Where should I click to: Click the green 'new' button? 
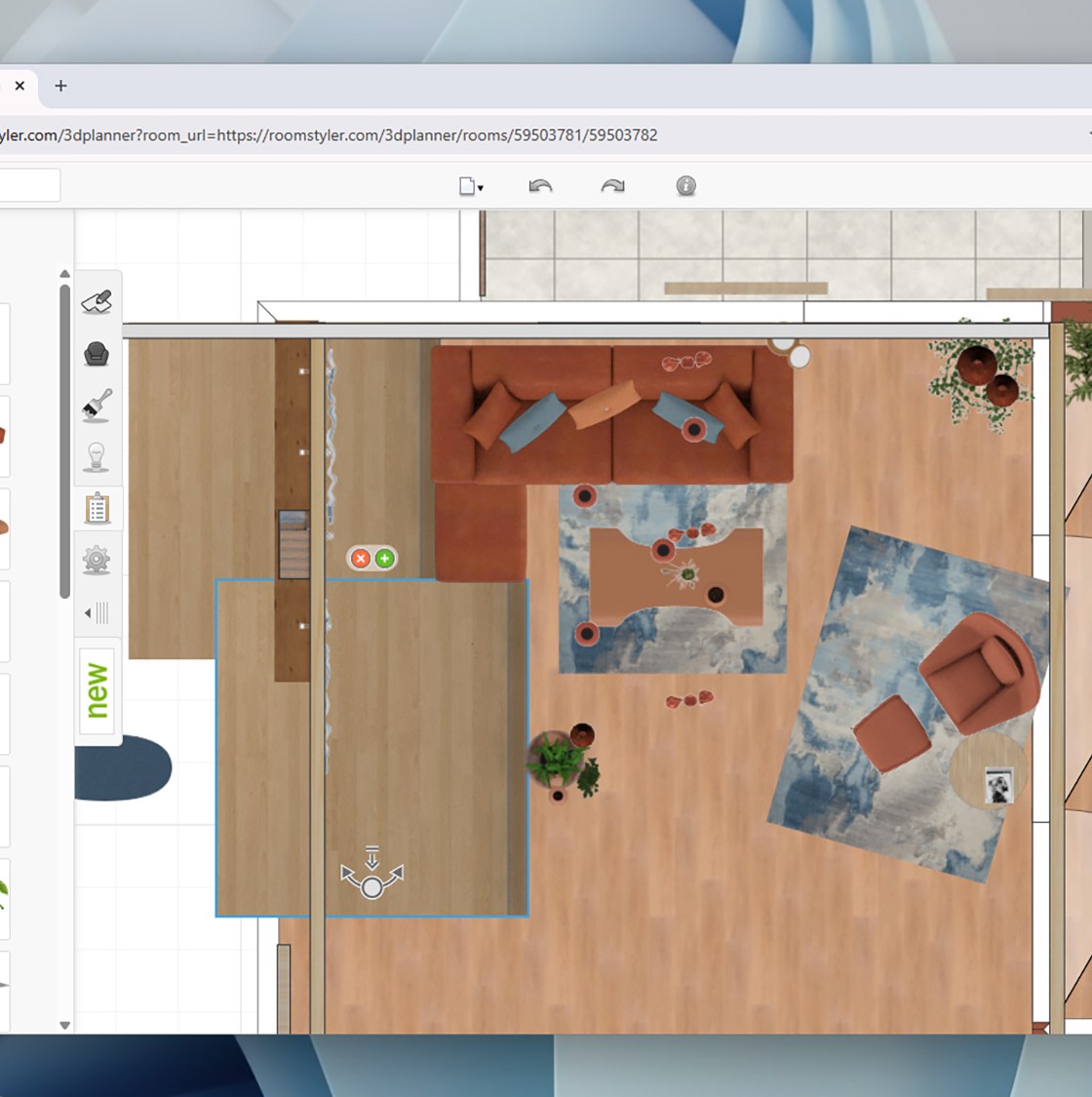(x=97, y=689)
